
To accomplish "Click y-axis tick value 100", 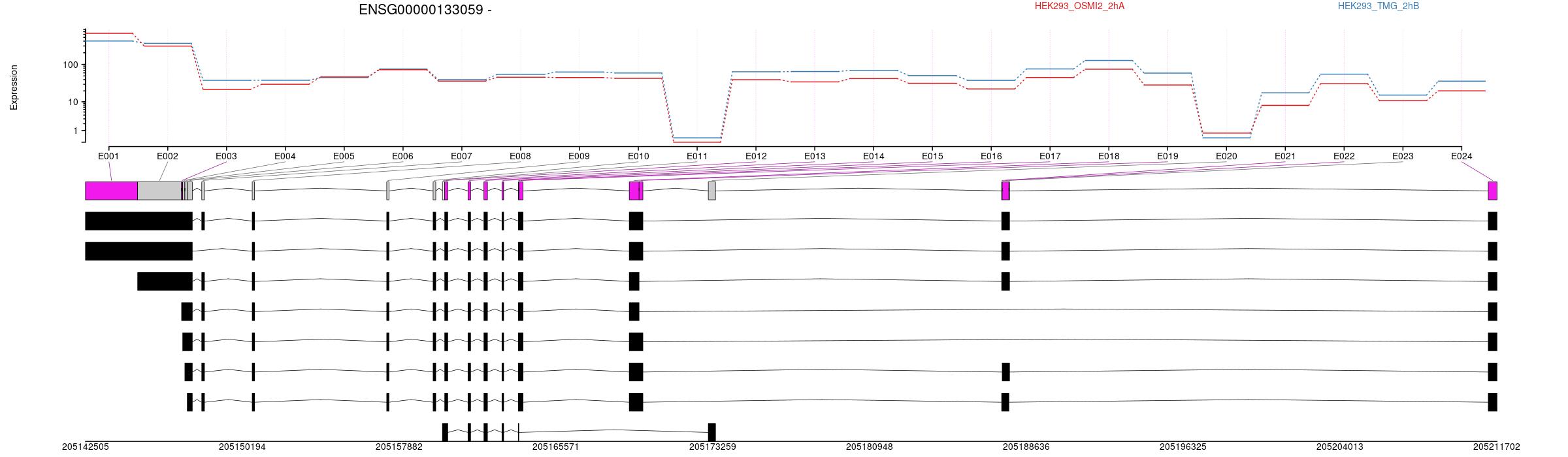I will pos(70,65).
